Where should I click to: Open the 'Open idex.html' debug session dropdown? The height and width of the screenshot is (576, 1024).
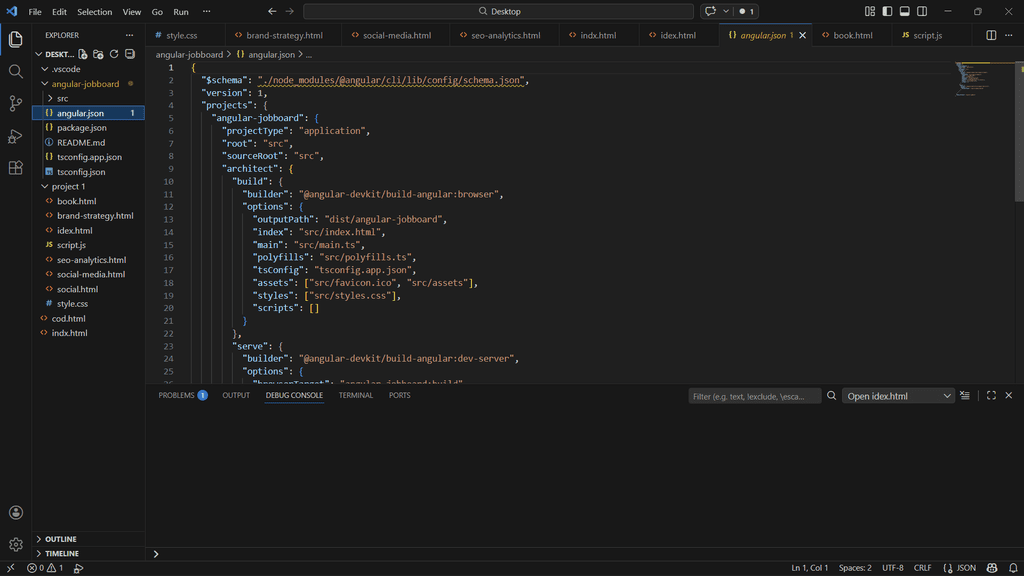pyautogui.click(x=898, y=396)
